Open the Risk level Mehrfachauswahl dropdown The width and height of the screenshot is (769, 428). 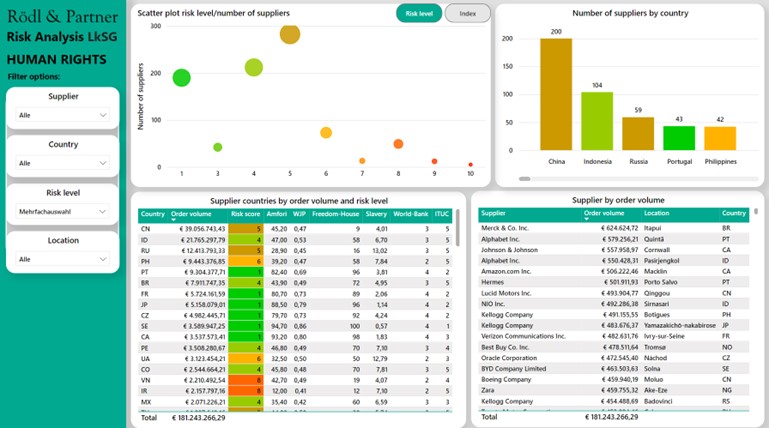63,211
